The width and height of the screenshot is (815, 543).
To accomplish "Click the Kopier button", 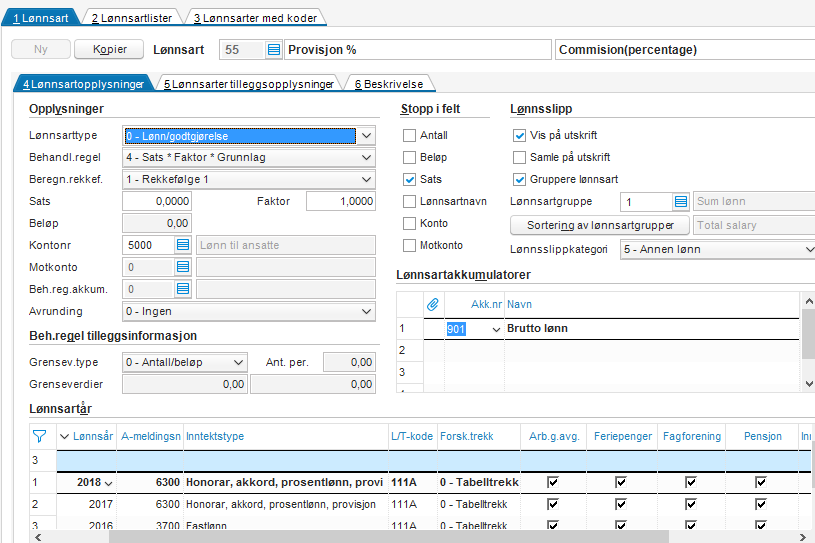I will pyautogui.click(x=109, y=49).
